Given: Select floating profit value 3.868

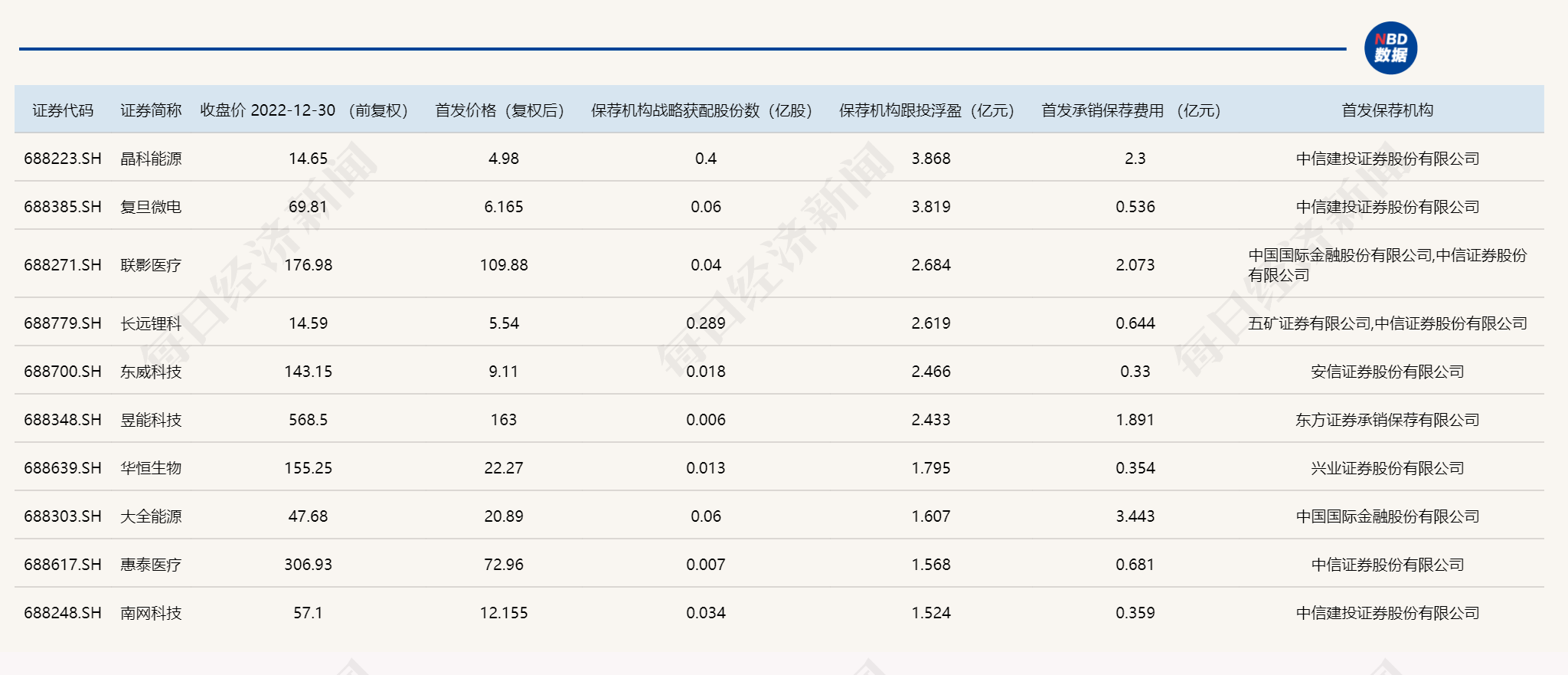Looking at the screenshot, I should [x=931, y=159].
